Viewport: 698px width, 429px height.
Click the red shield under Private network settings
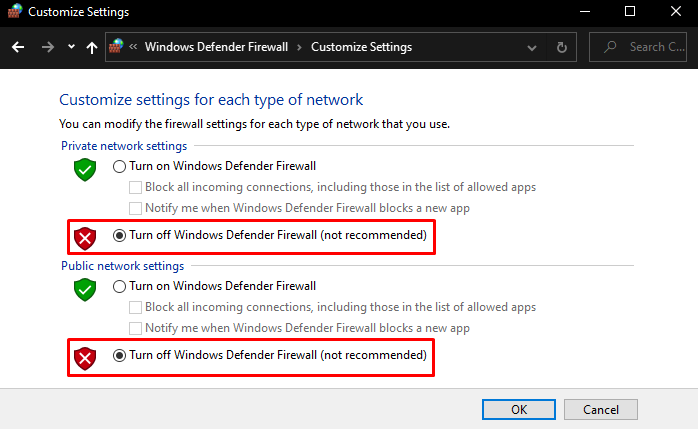pyautogui.click(x=85, y=238)
